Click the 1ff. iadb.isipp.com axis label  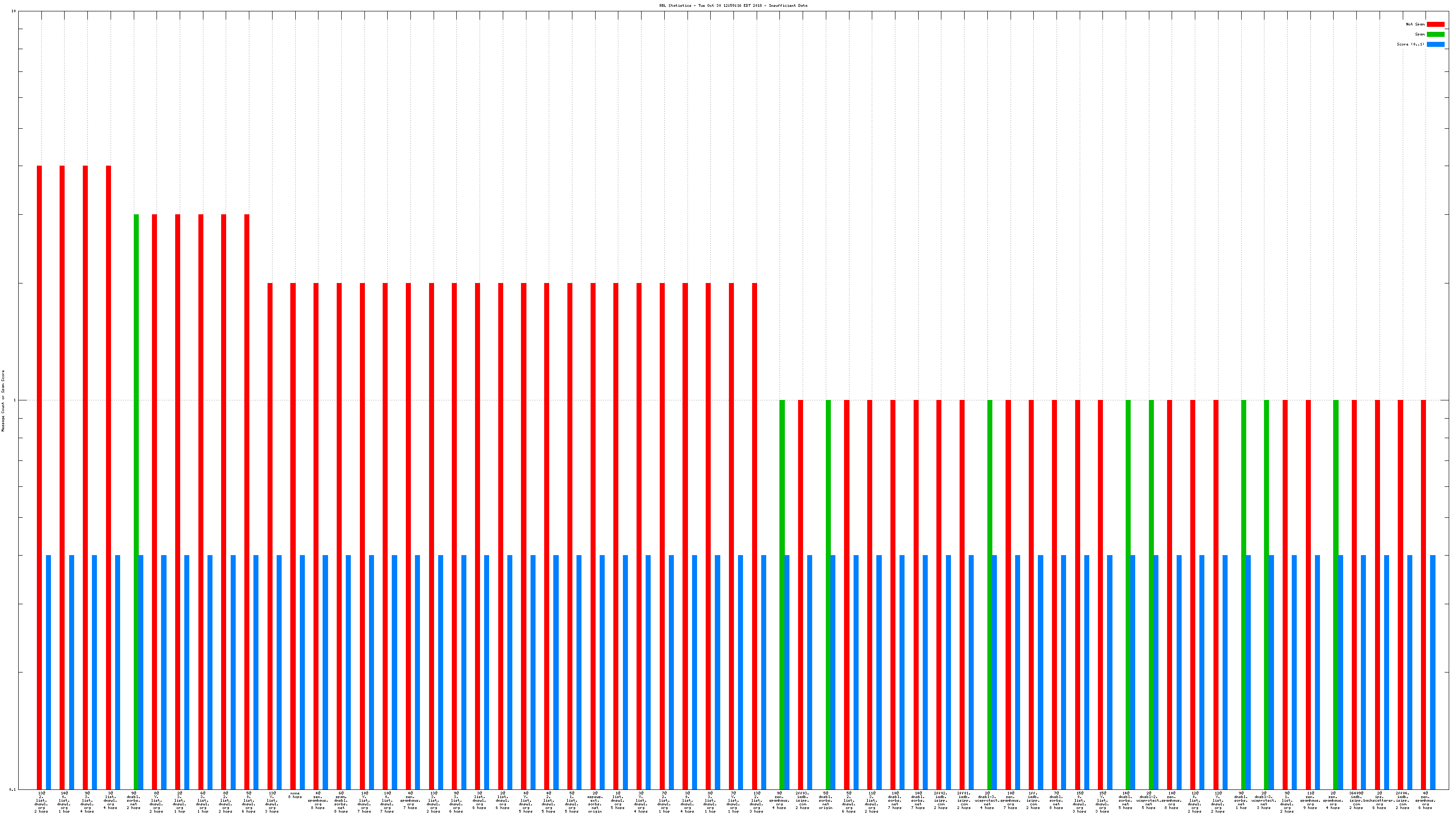pyautogui.click(x=1033, y=800)
